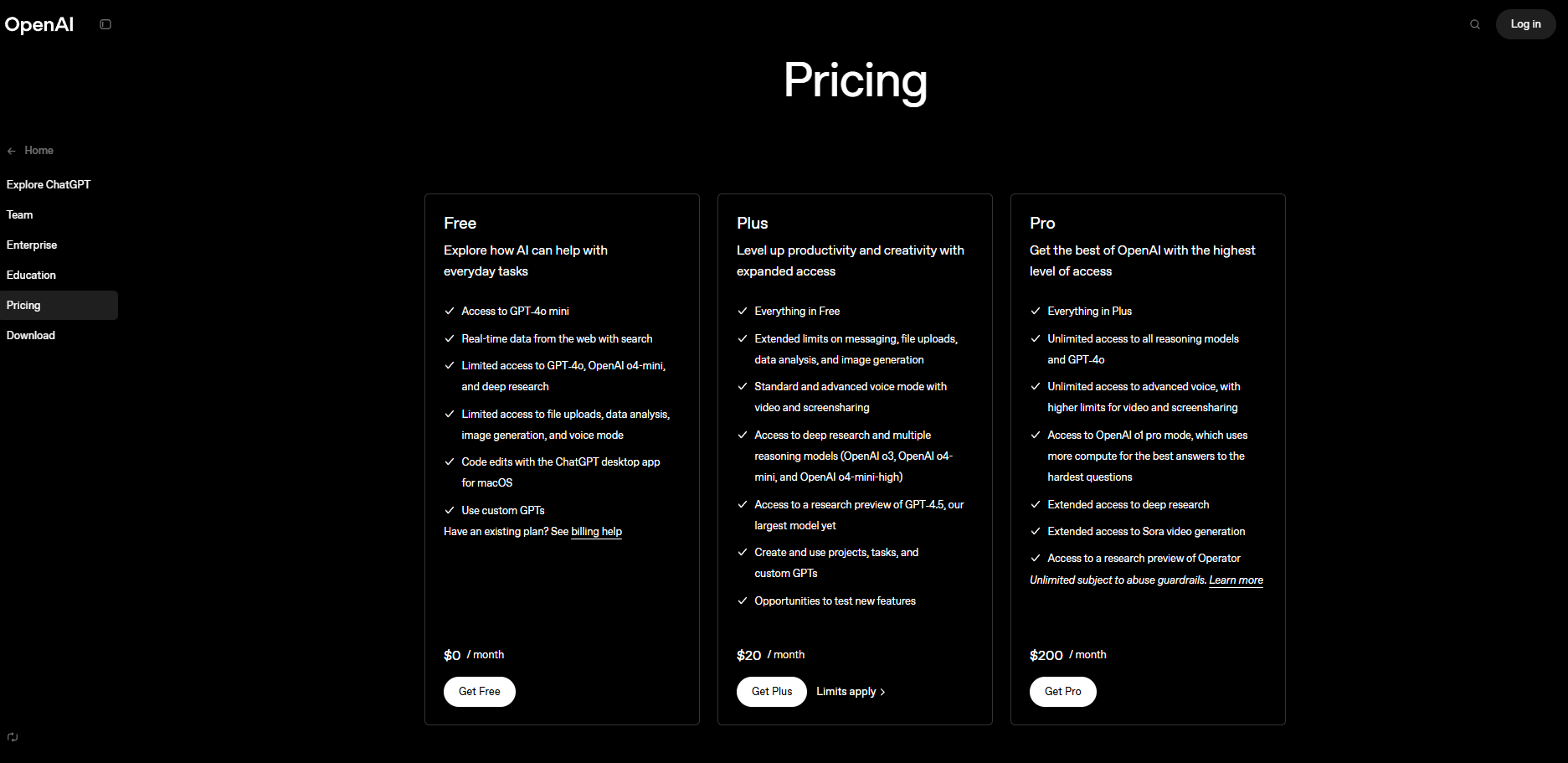Click checkmark beside Opportunities to test new features
Image resolution: width=1568 pixels, height=763 pixels.
coord(743,601)
